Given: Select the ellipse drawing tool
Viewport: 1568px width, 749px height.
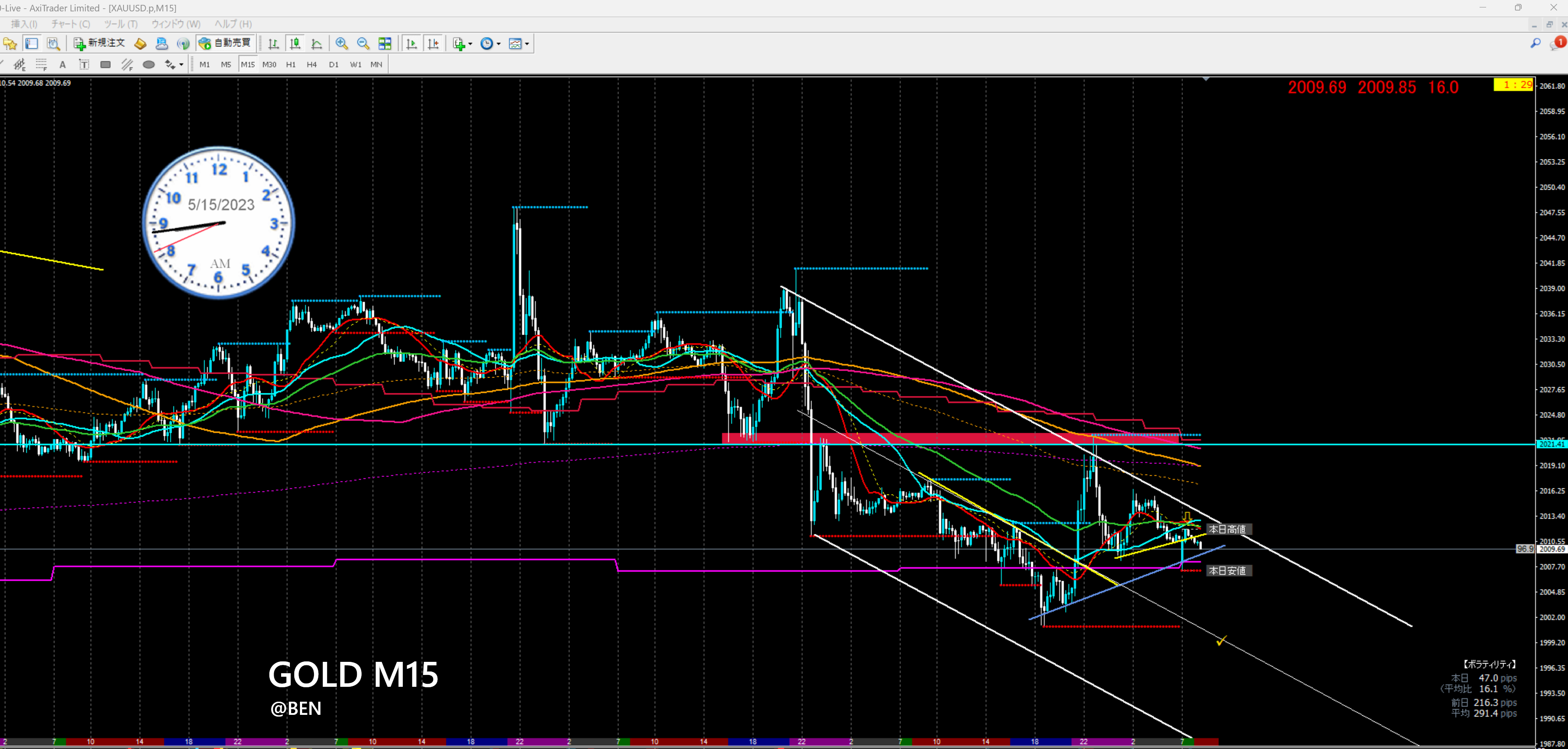Looking at the screenshot, I should tap(148, 64).
